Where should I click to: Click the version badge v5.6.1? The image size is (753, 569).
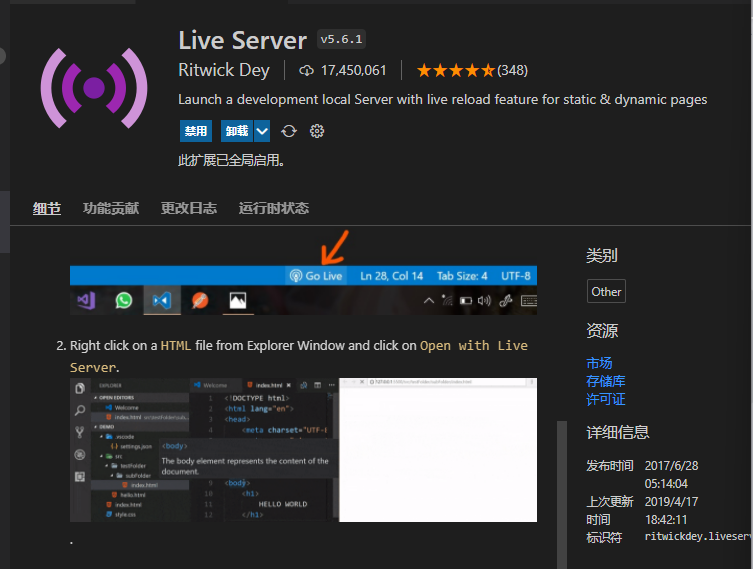[x=341, y=39]
